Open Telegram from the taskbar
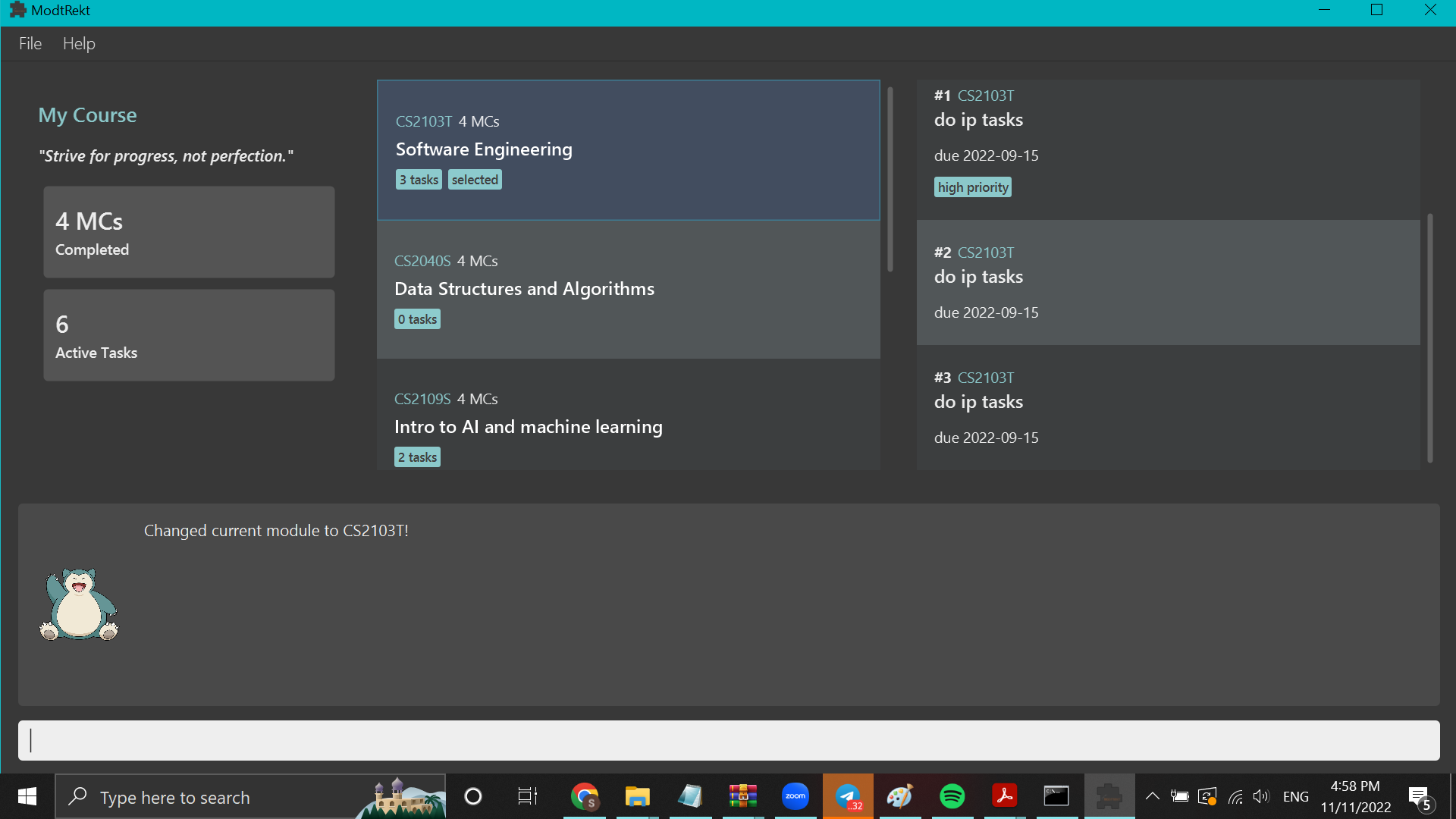 [x=848, y=796]
